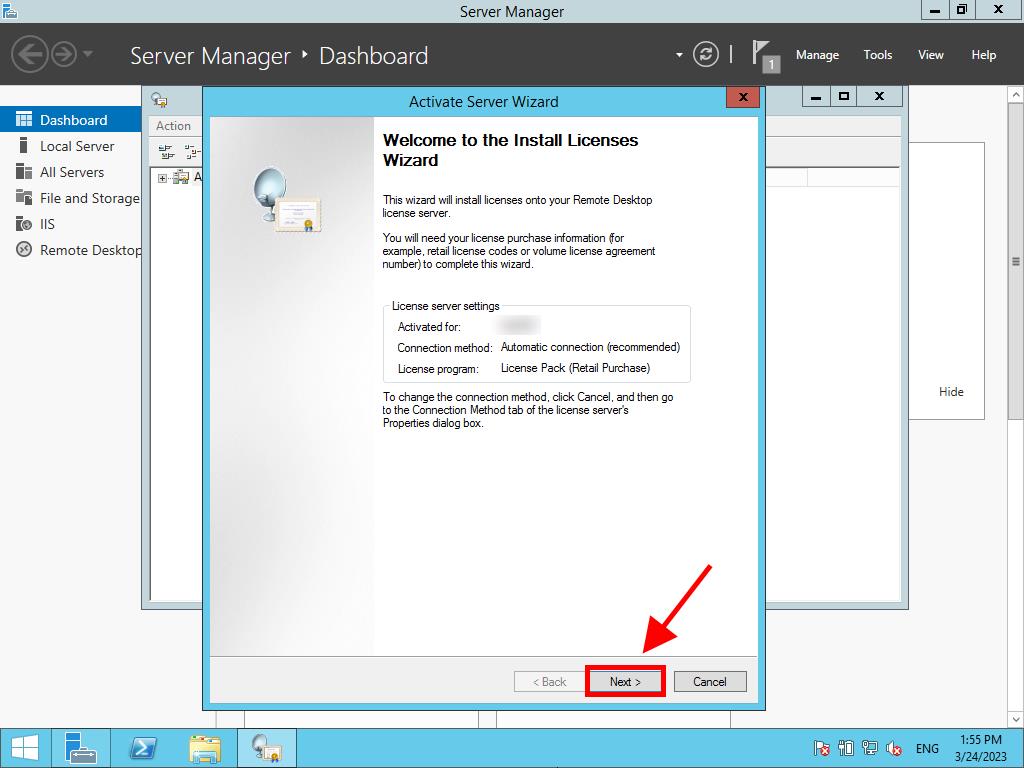Screen dimensions: 1024x768
Task: Open File and Storage Services in the sidebar
Action: click(x=71, y=198)
